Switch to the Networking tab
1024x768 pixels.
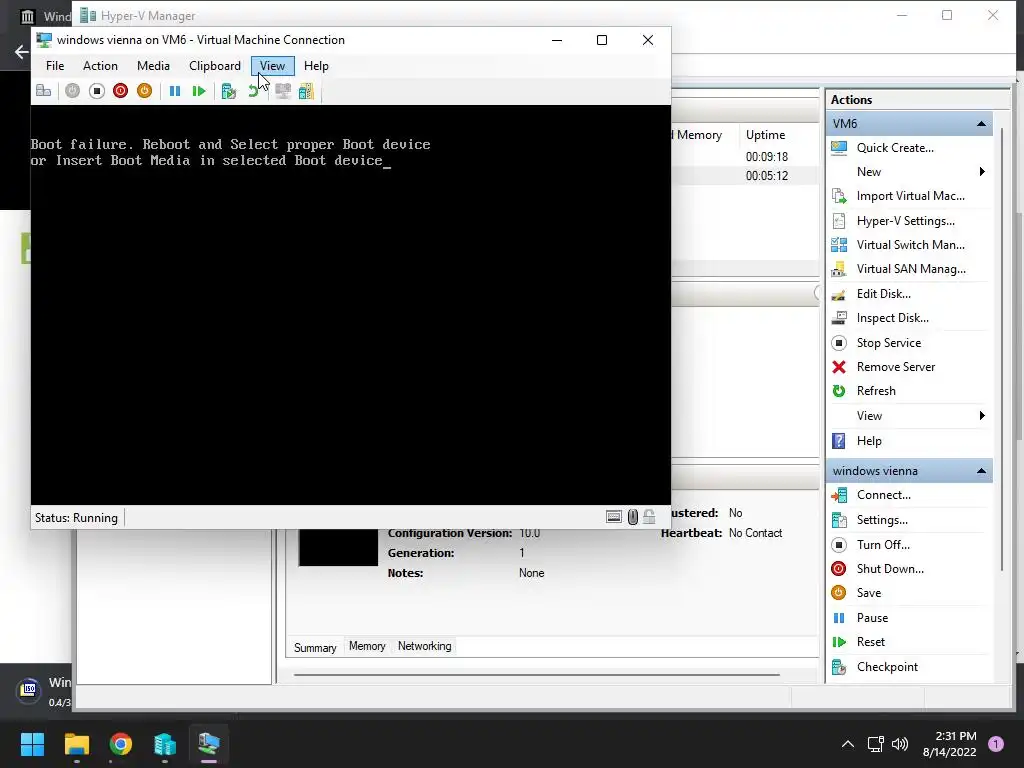(x=424, y=646)
